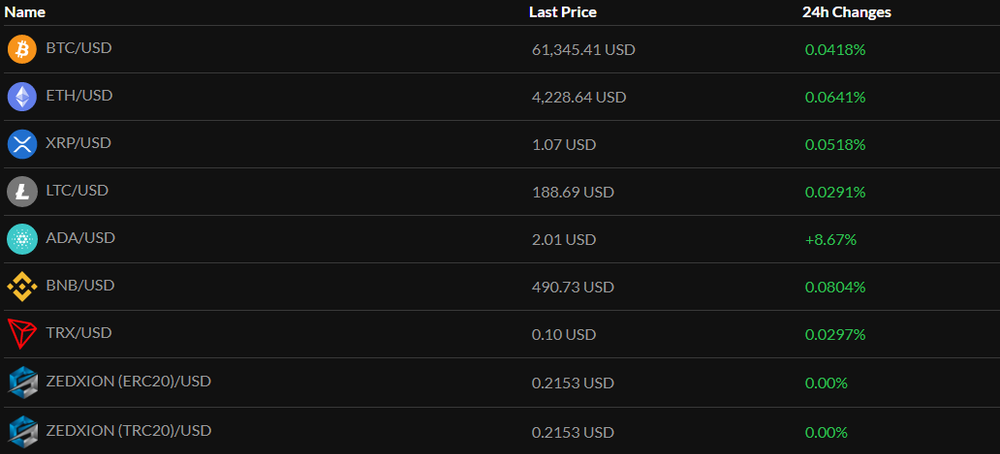Image resolution: width=1000 pixels, height=454 pixels.
Task: Click the BNB/USD 0.0804% change value
Action: point(835,287)
